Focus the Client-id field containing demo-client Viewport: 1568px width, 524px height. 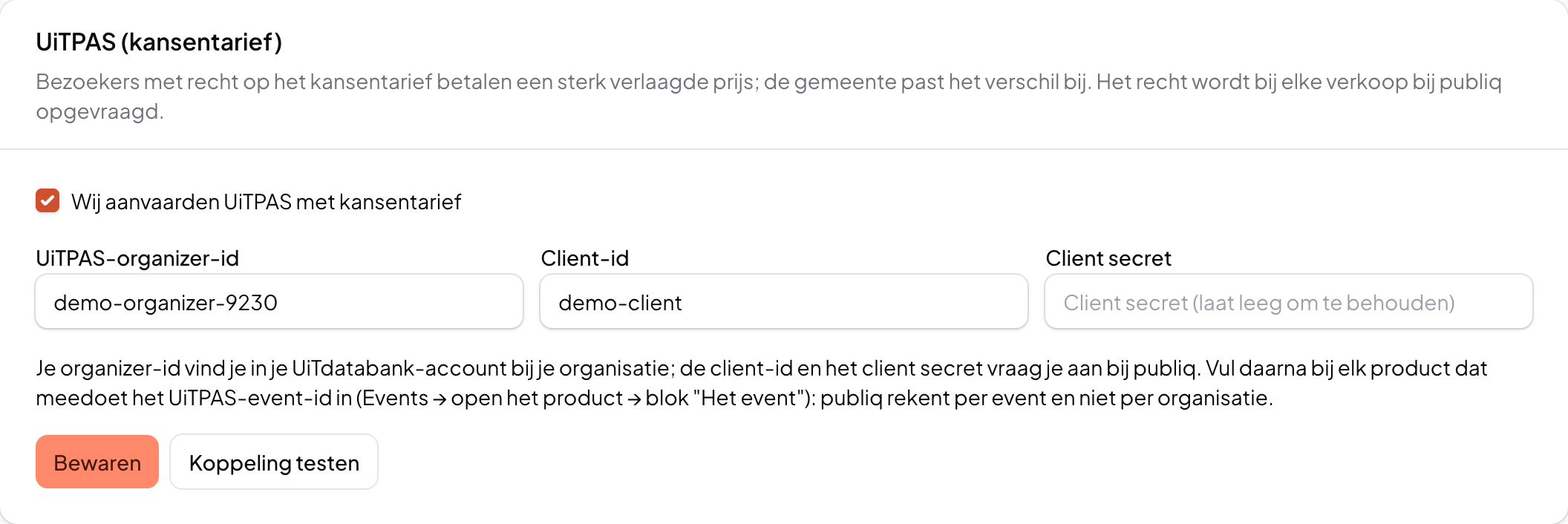(784, 301)
